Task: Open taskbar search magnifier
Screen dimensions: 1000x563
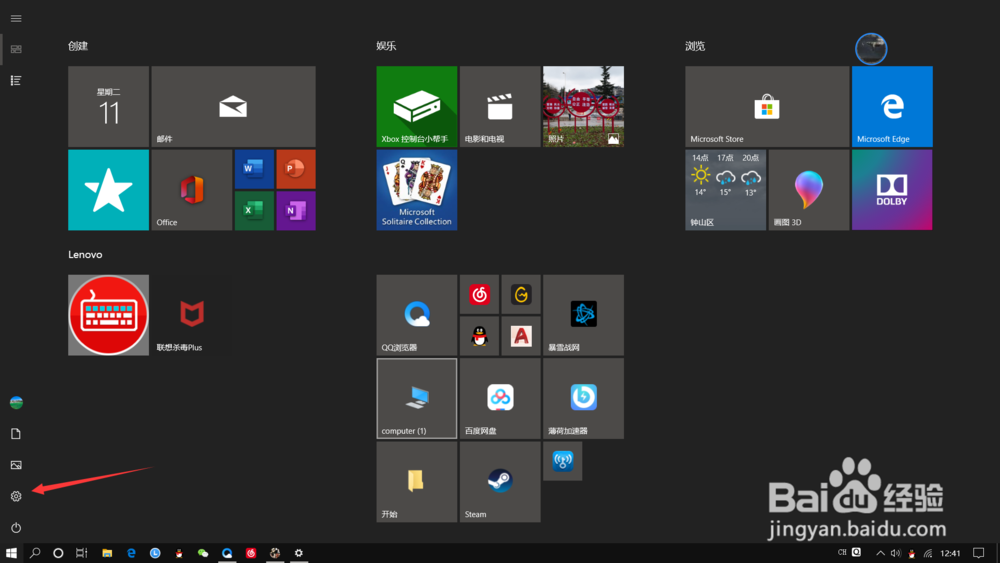Action: coord(35,553)
